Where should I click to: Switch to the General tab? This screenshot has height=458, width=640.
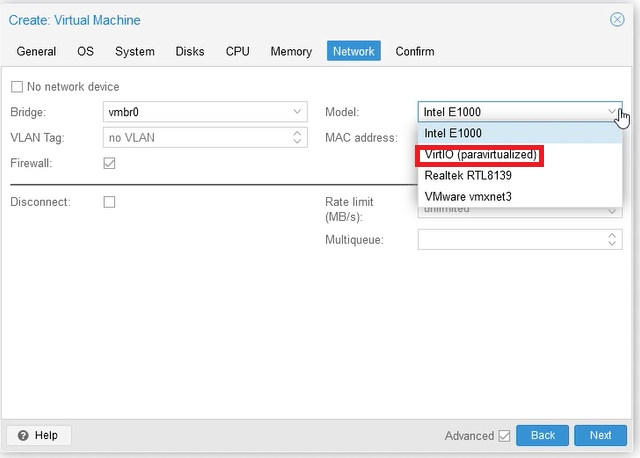click(x=36, y=51)
